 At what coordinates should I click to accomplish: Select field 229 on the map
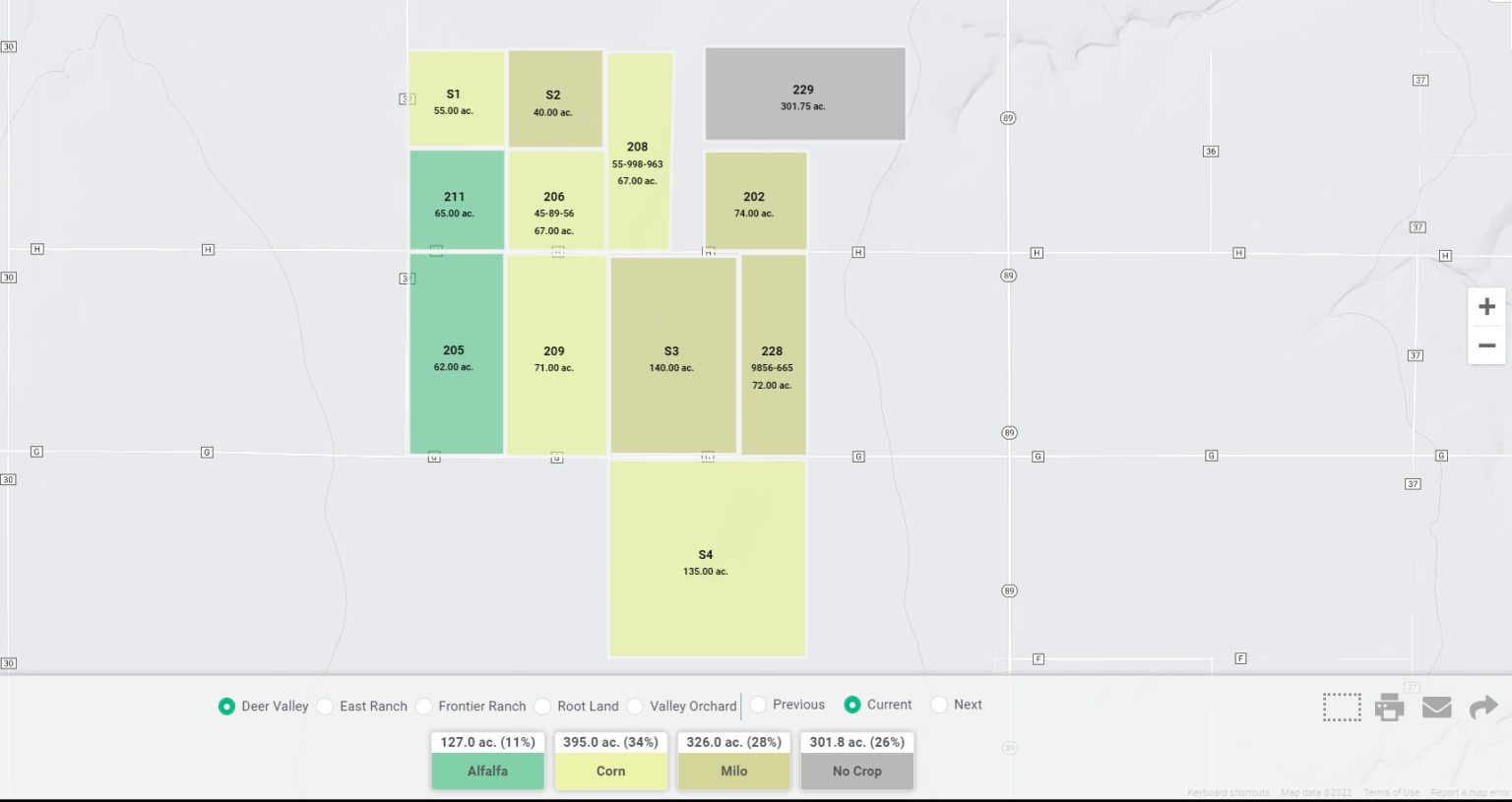(804, 93)
